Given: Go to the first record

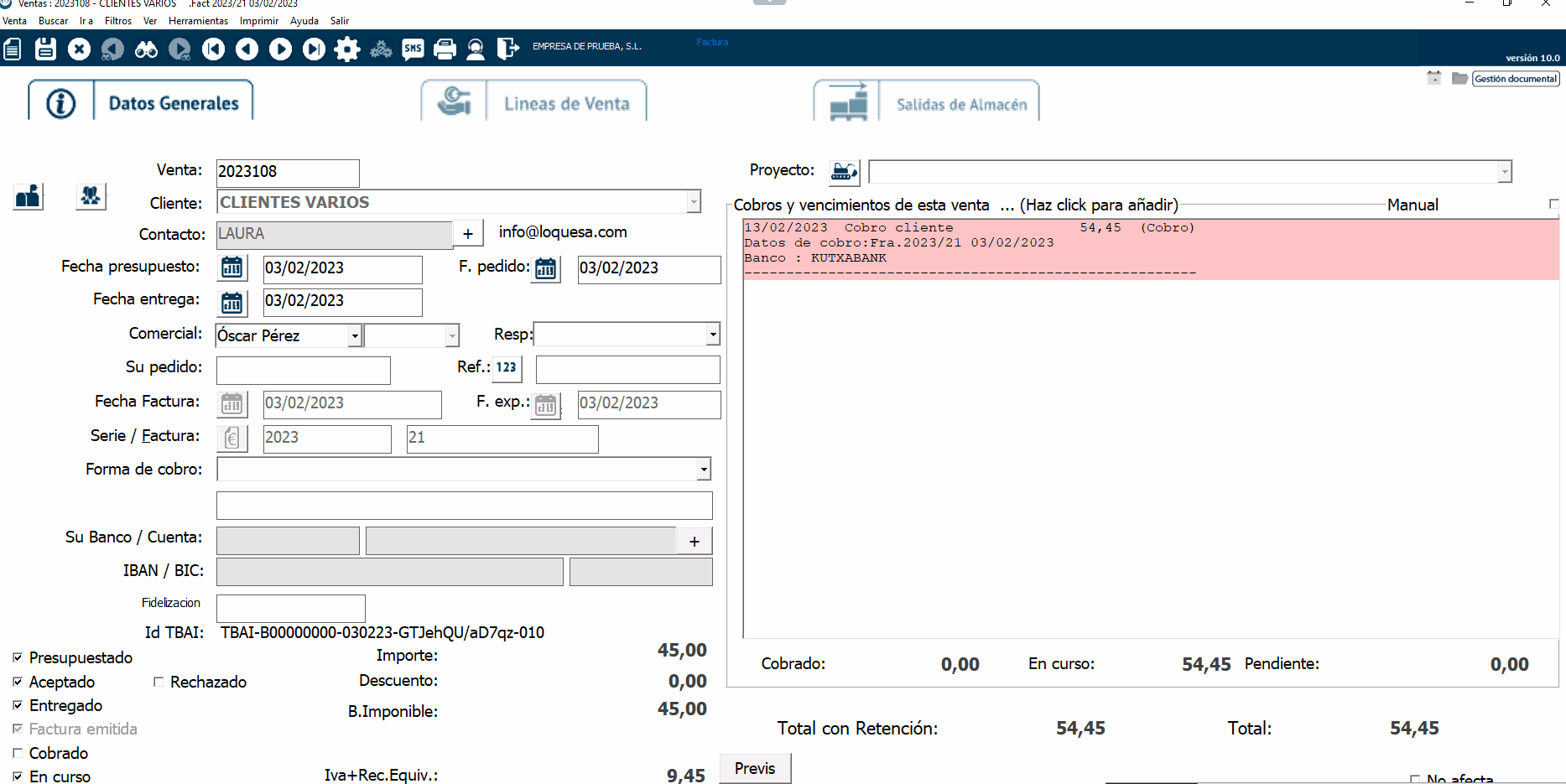Looking at the screenshot, I should (213, 49).
